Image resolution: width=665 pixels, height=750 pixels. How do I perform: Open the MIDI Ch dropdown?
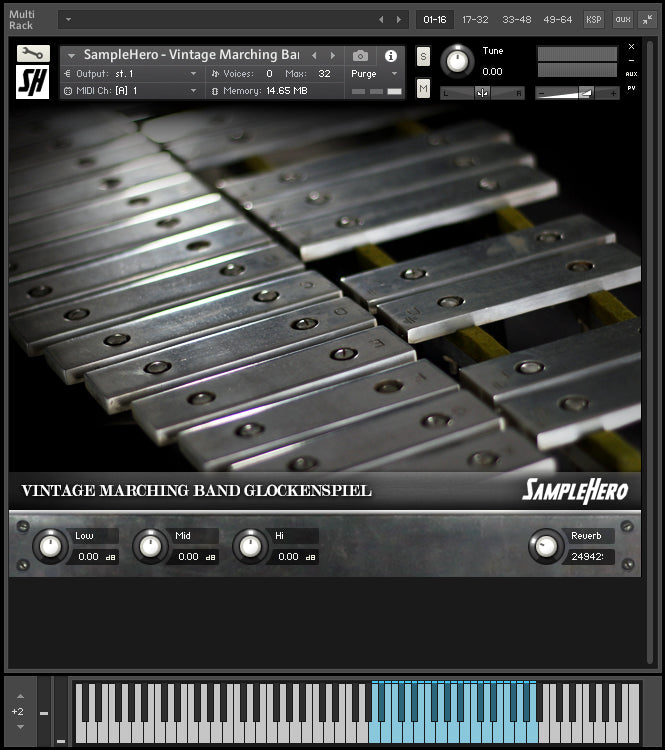[x=193, y=91]
